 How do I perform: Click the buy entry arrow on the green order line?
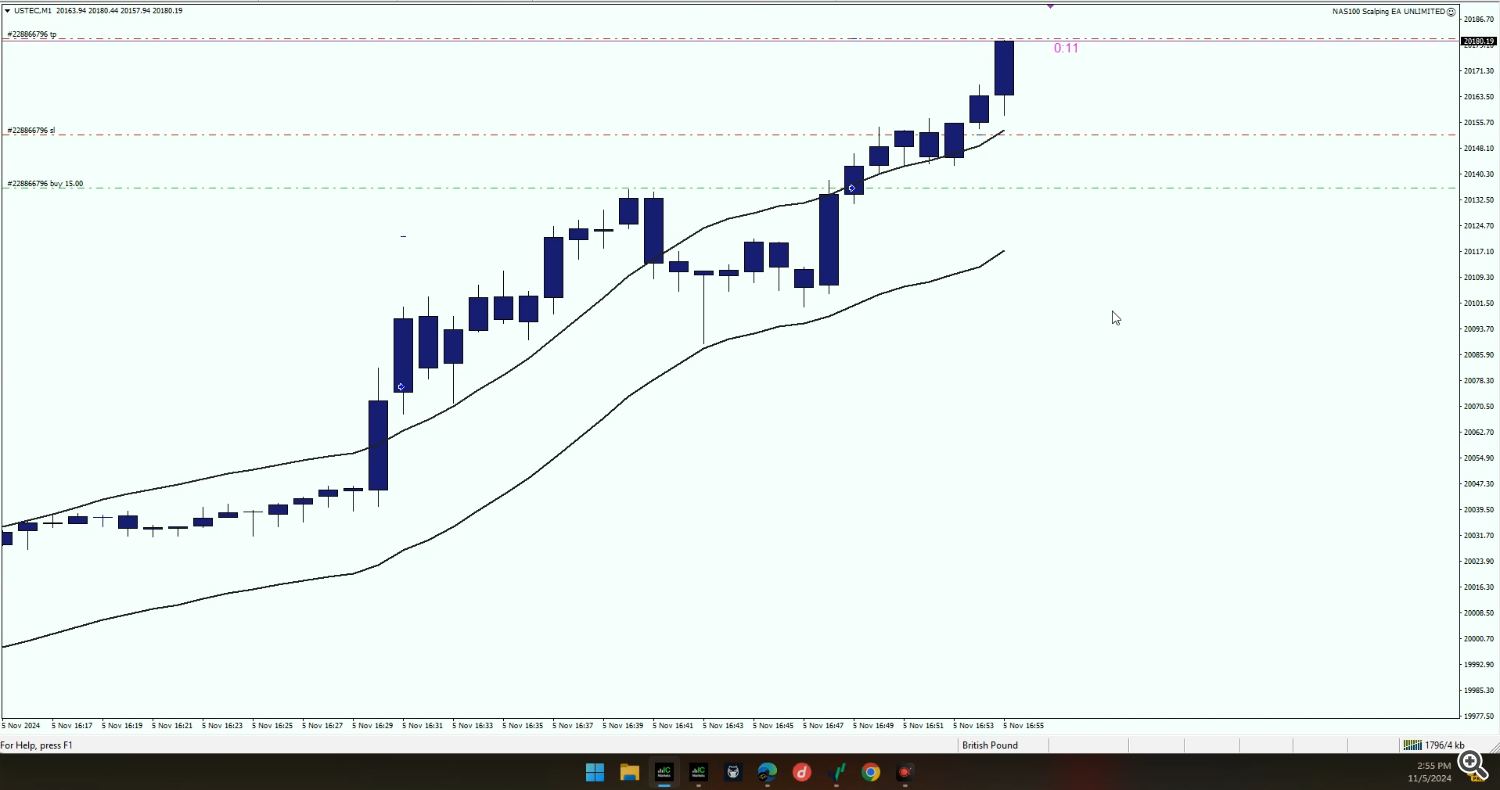click(x=851, y=188)
